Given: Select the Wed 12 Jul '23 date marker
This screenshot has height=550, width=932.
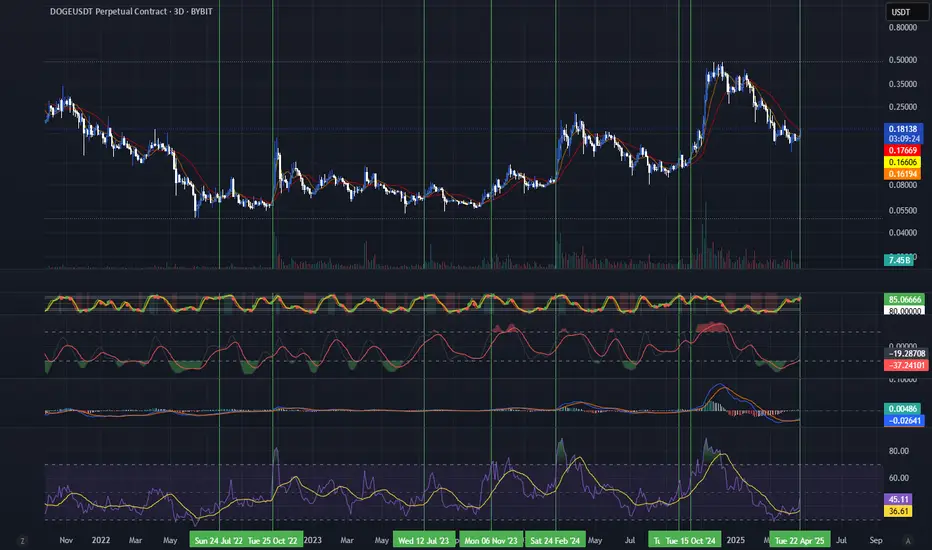Looking at the screenshot, I should tap(424, 540).
